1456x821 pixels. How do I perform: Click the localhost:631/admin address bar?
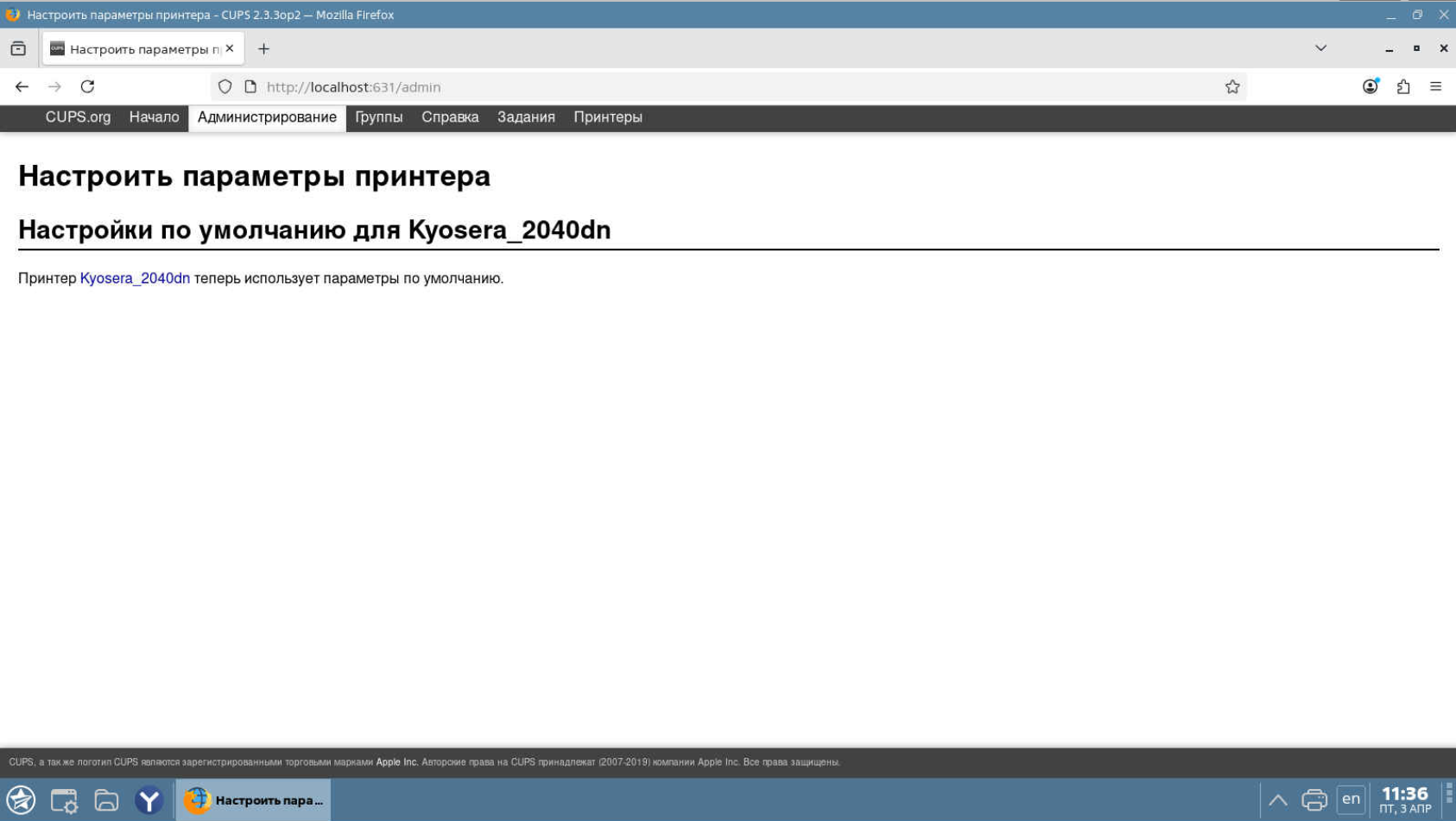(691, 86)
